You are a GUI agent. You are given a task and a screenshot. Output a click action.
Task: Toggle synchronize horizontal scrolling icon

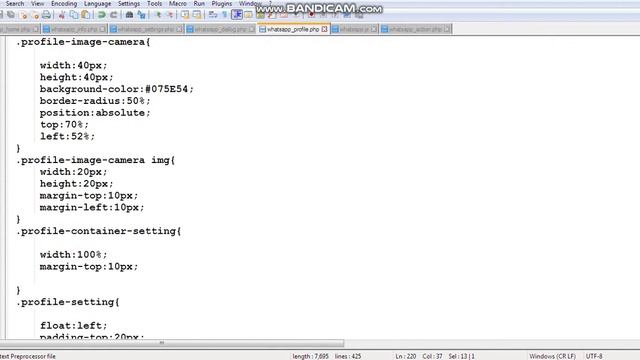[197, 15]
